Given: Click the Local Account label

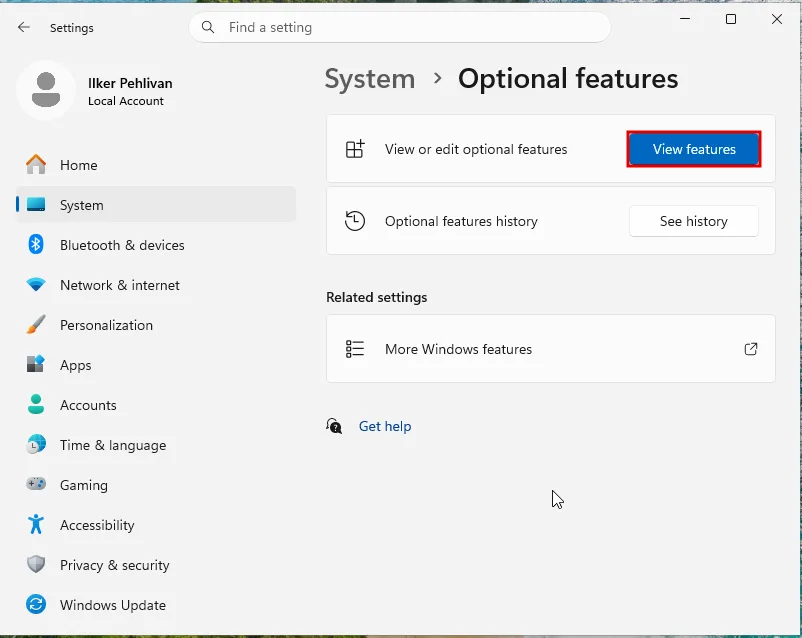Looking at the screenshot, I should 126,101.
